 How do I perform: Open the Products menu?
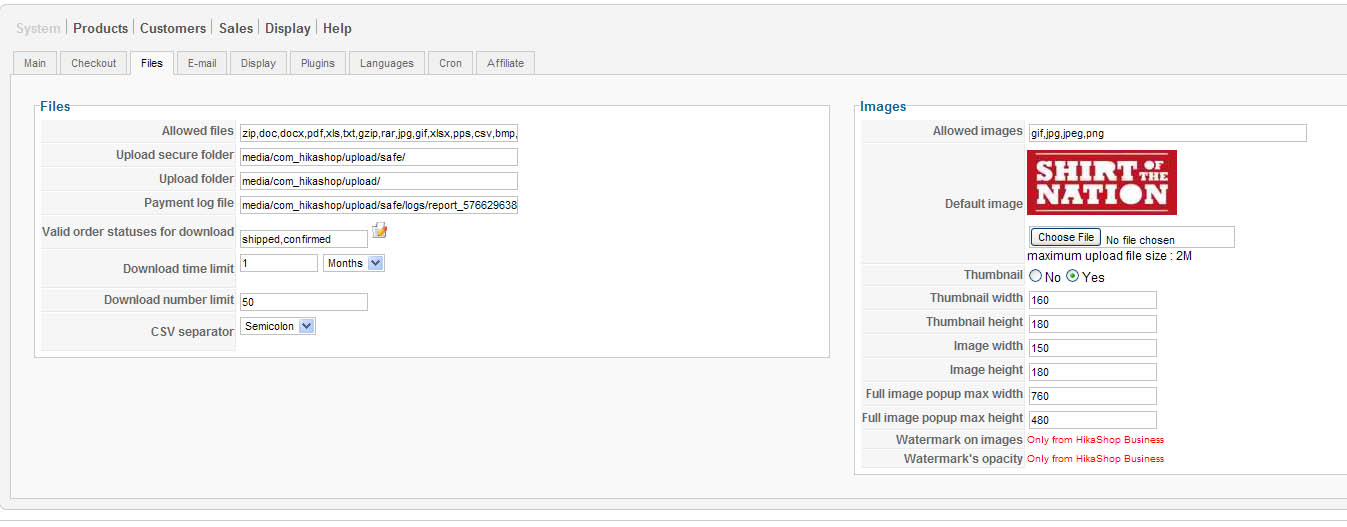point(100,28)
